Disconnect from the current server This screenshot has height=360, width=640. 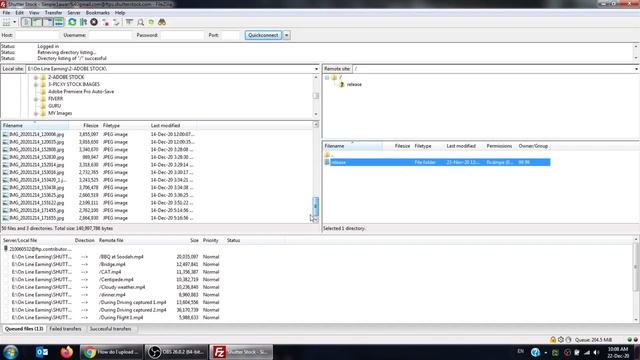click(x=106, y=22)
